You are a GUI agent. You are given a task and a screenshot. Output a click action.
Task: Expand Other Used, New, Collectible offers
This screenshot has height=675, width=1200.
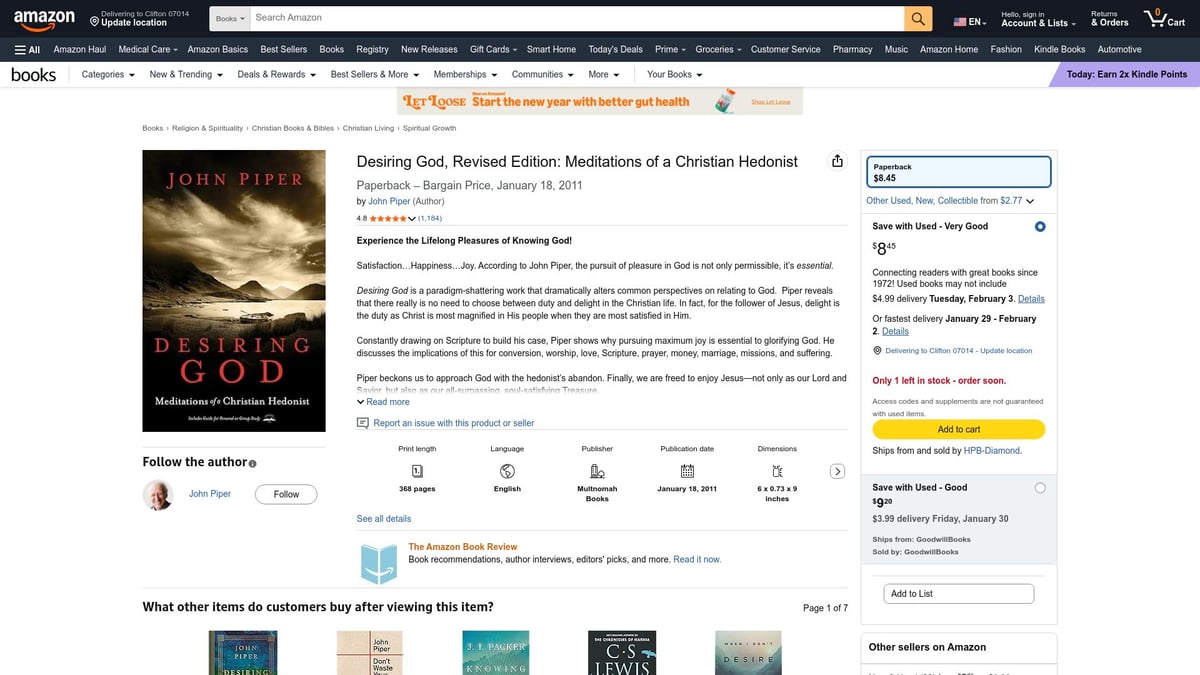[x=945, y=200]
